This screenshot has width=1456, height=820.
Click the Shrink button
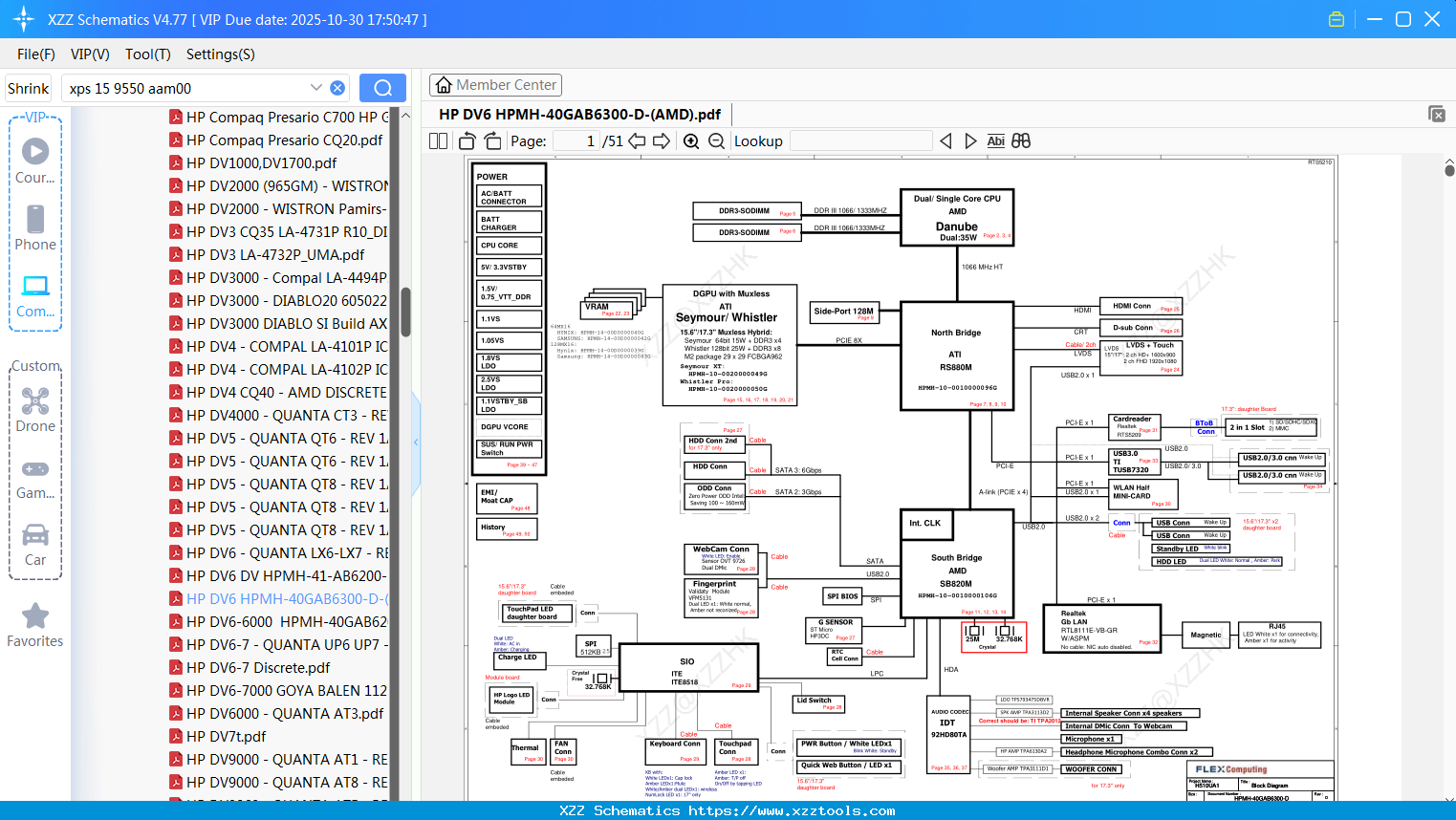coord(29,88)
